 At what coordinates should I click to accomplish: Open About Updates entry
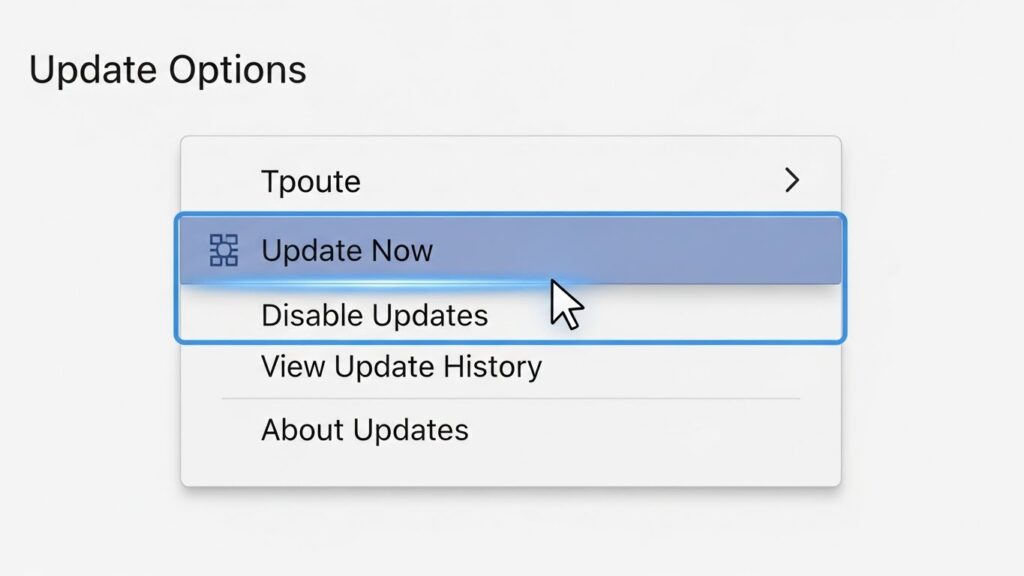point(364,430)
